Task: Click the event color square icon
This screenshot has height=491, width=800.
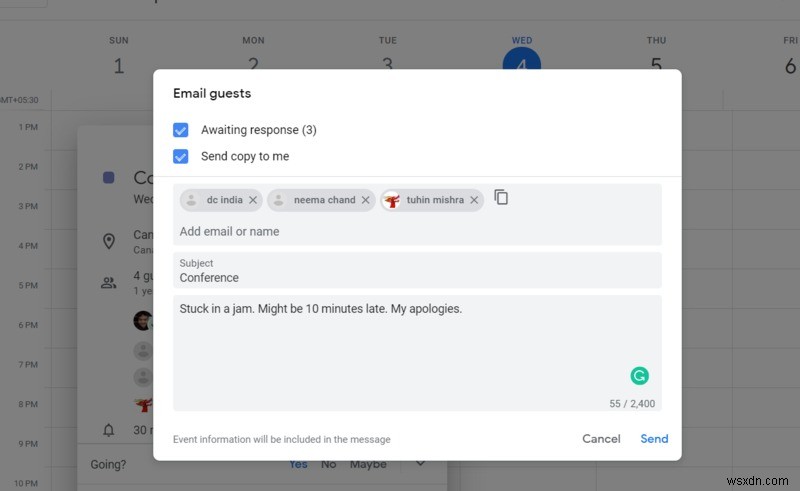Action: pyautogui.click(x=109, y=178)
